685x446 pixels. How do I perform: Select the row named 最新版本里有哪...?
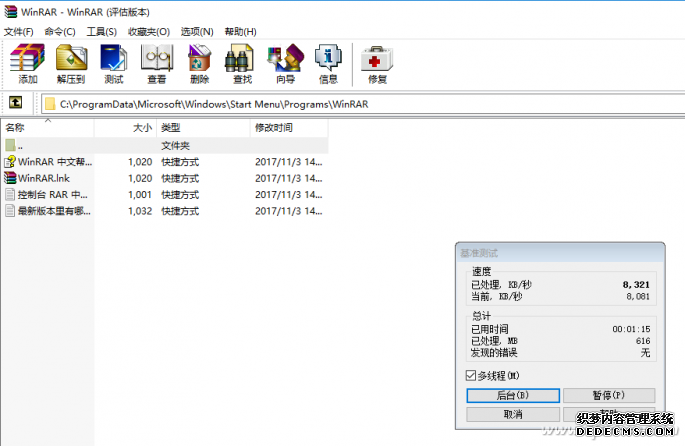[165, 211]
